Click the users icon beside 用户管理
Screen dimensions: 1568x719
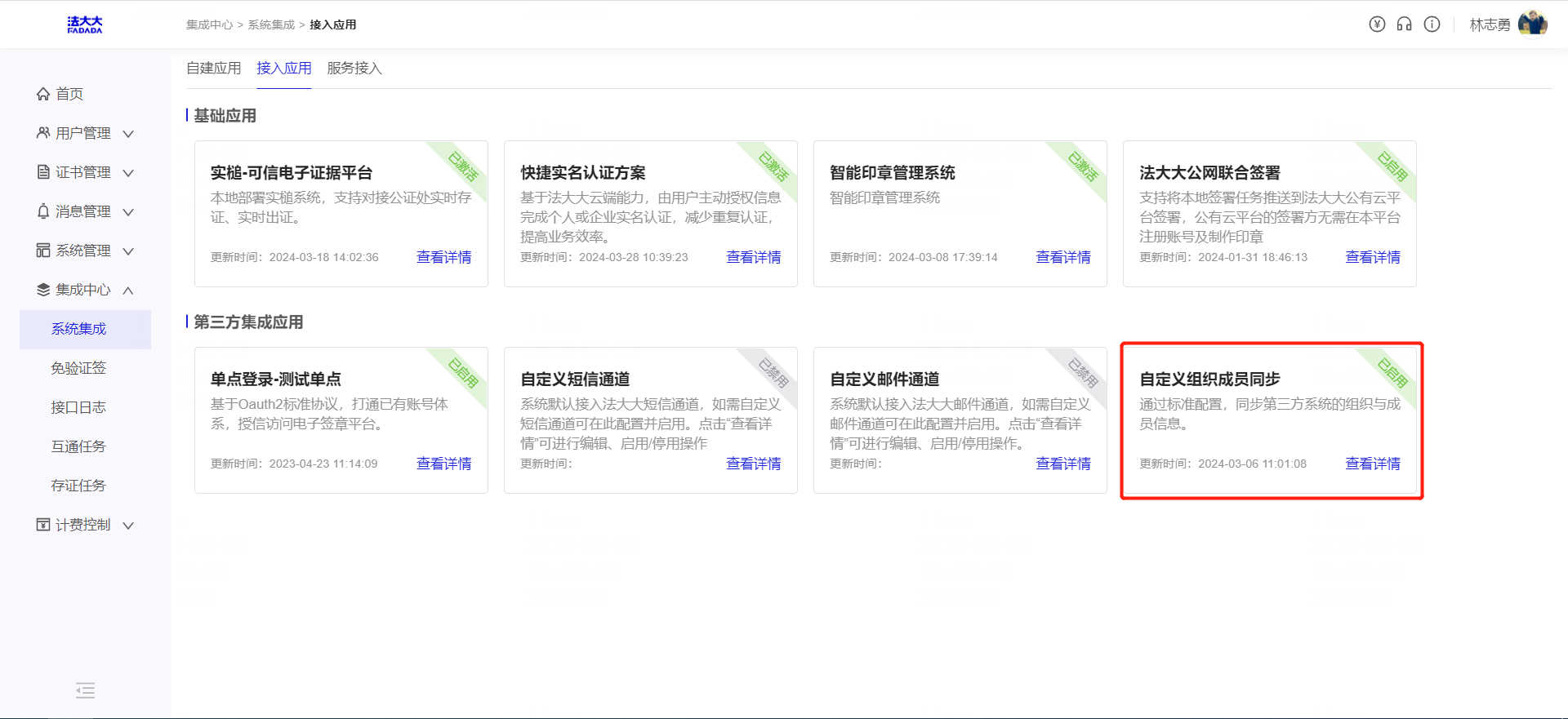coord(43,133)
